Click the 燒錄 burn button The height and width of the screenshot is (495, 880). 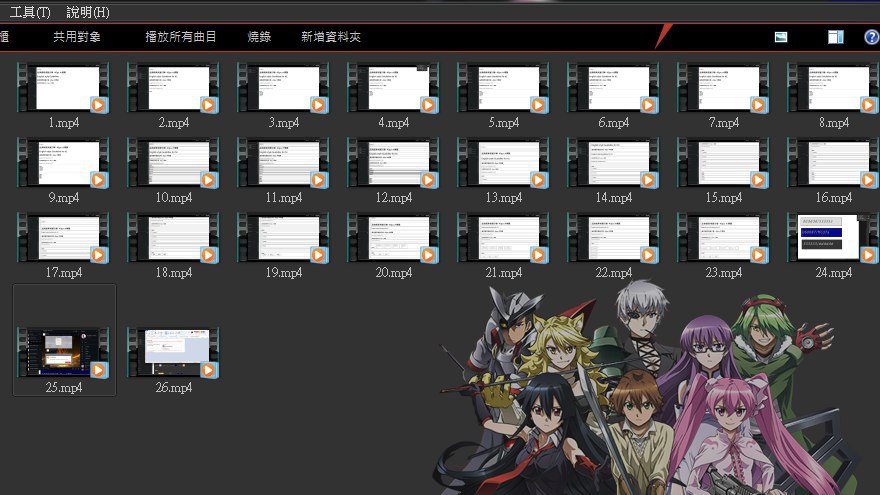259,37
